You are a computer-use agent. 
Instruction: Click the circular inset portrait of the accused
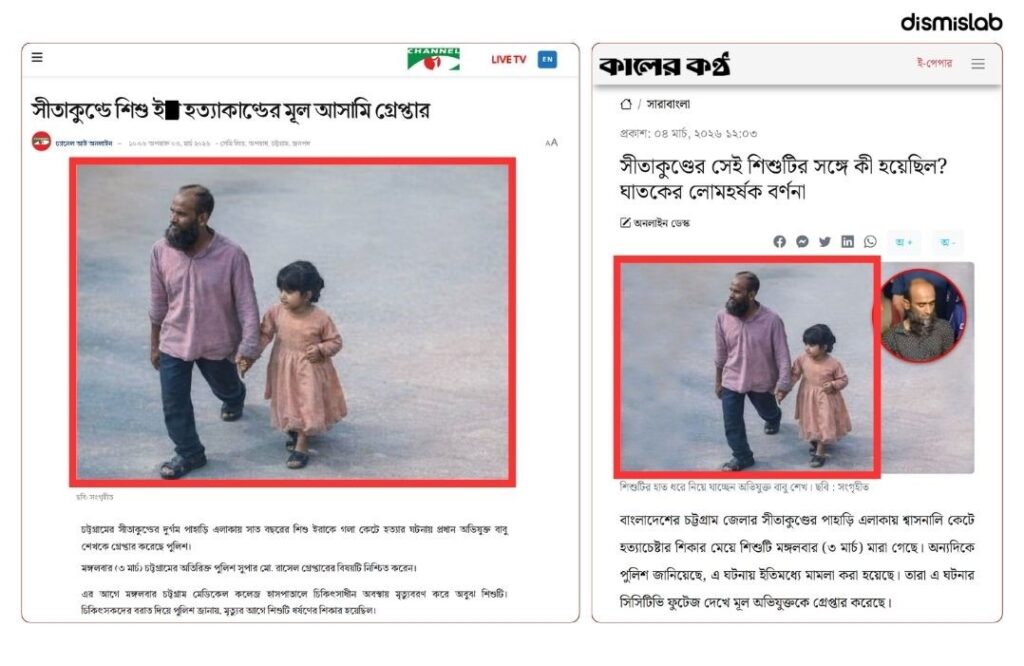(x=922, y=315)
